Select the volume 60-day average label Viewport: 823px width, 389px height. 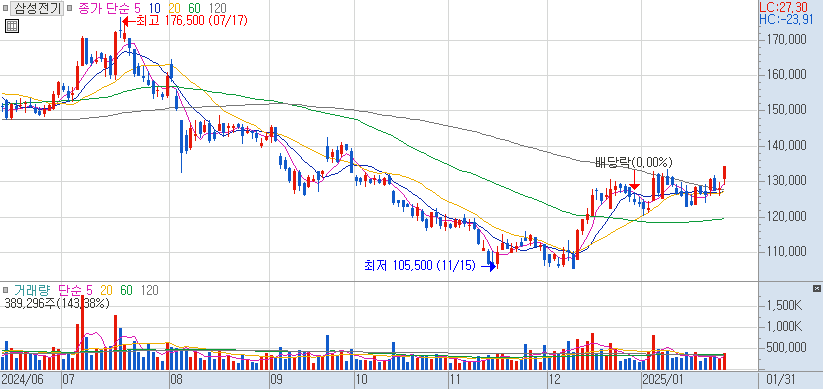[126, 290]
